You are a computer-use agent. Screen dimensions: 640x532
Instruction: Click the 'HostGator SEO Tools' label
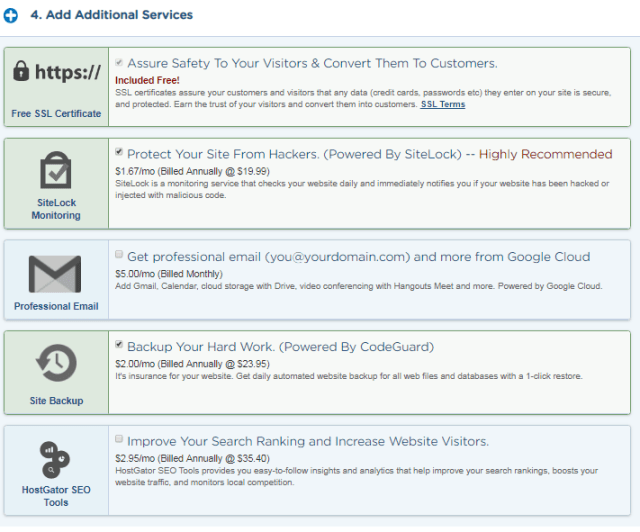click(56, 496)
